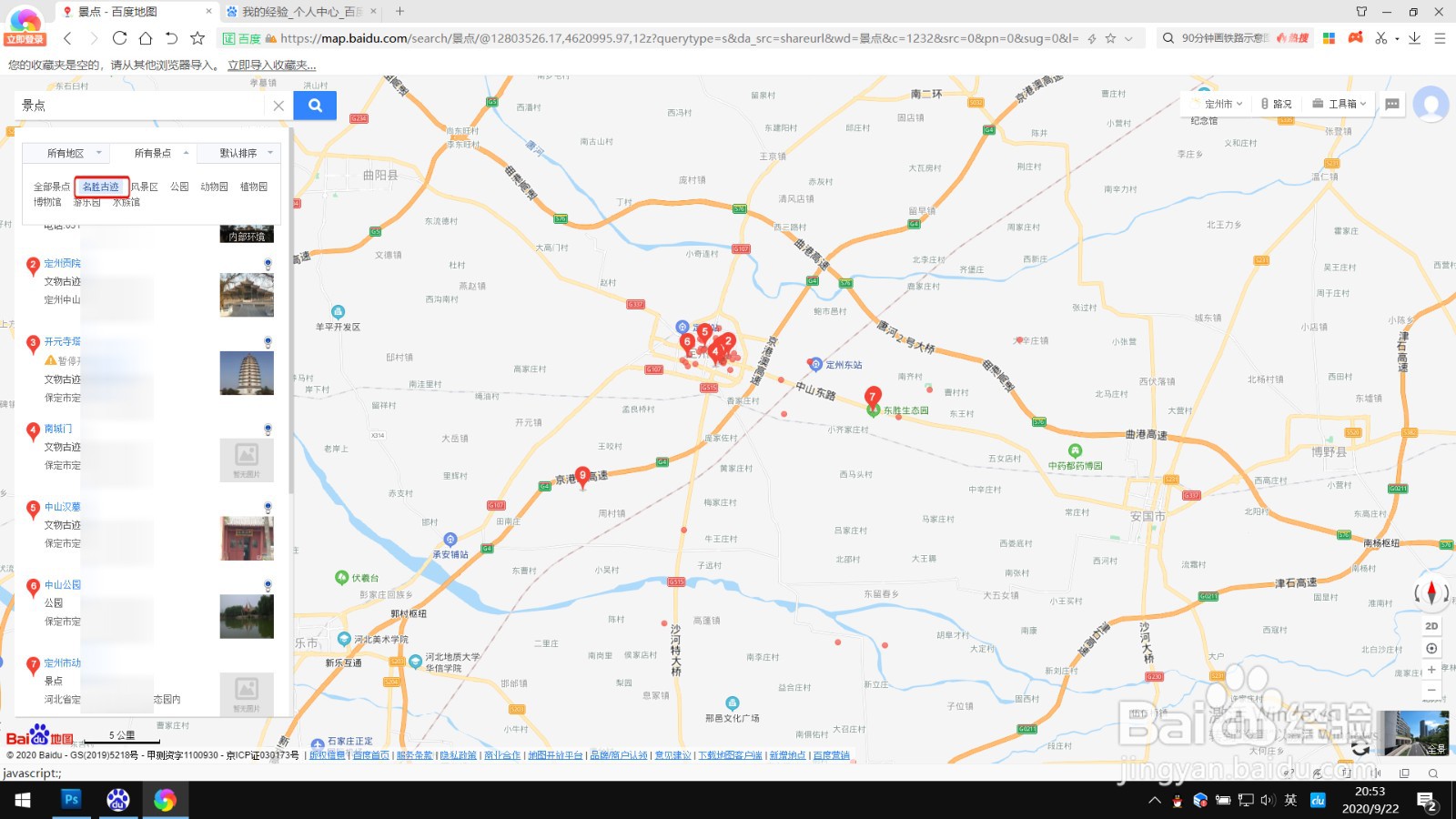Select the 博物馆 filter option
The height and width of the screenshot is (819, 1456).
pyautogui.click(x=47, y=202)
